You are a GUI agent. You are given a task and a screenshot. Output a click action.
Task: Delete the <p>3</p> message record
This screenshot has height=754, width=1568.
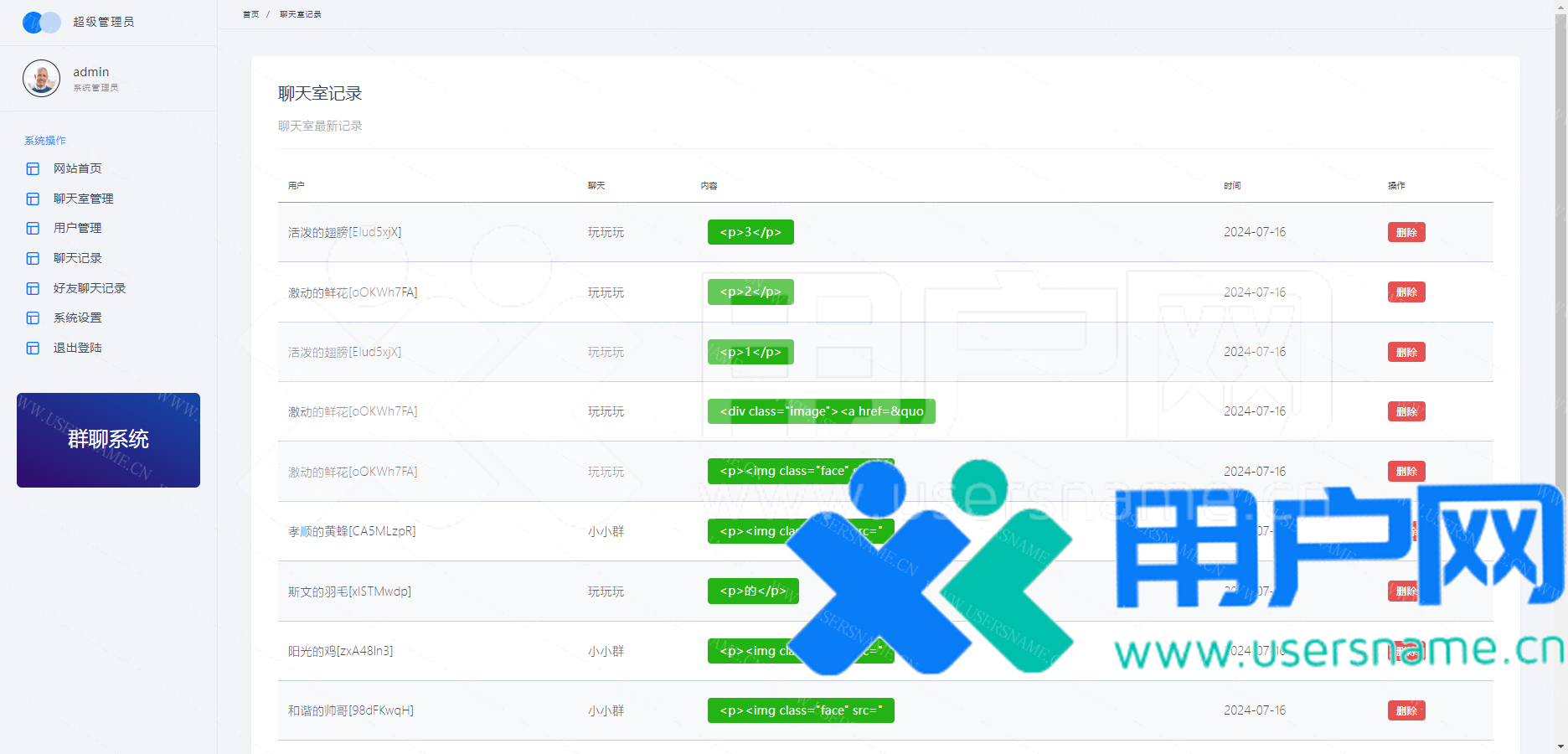(x=1406, y=232)
